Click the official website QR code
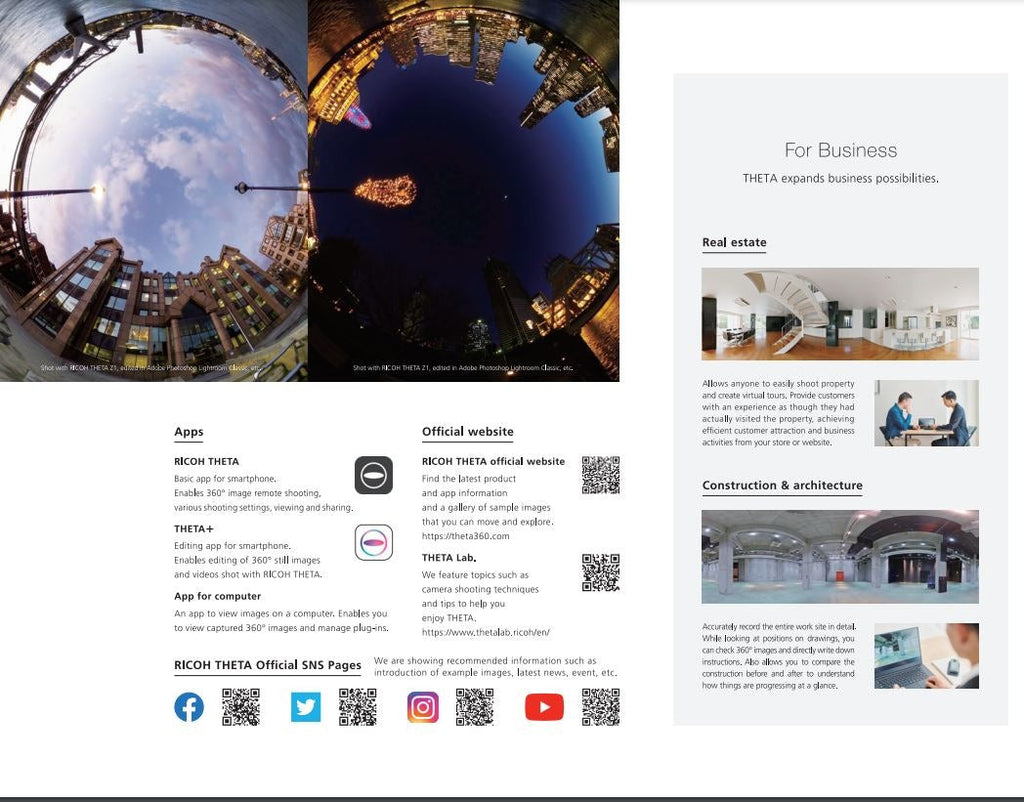The height and width of the screenshot is (802, 1024). point(601,475)
